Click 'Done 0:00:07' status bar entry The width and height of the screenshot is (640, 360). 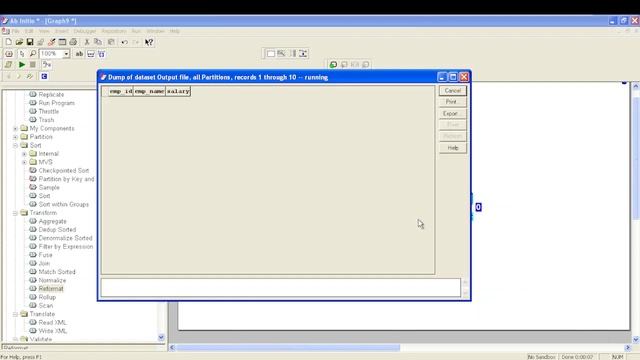(577, 357)
